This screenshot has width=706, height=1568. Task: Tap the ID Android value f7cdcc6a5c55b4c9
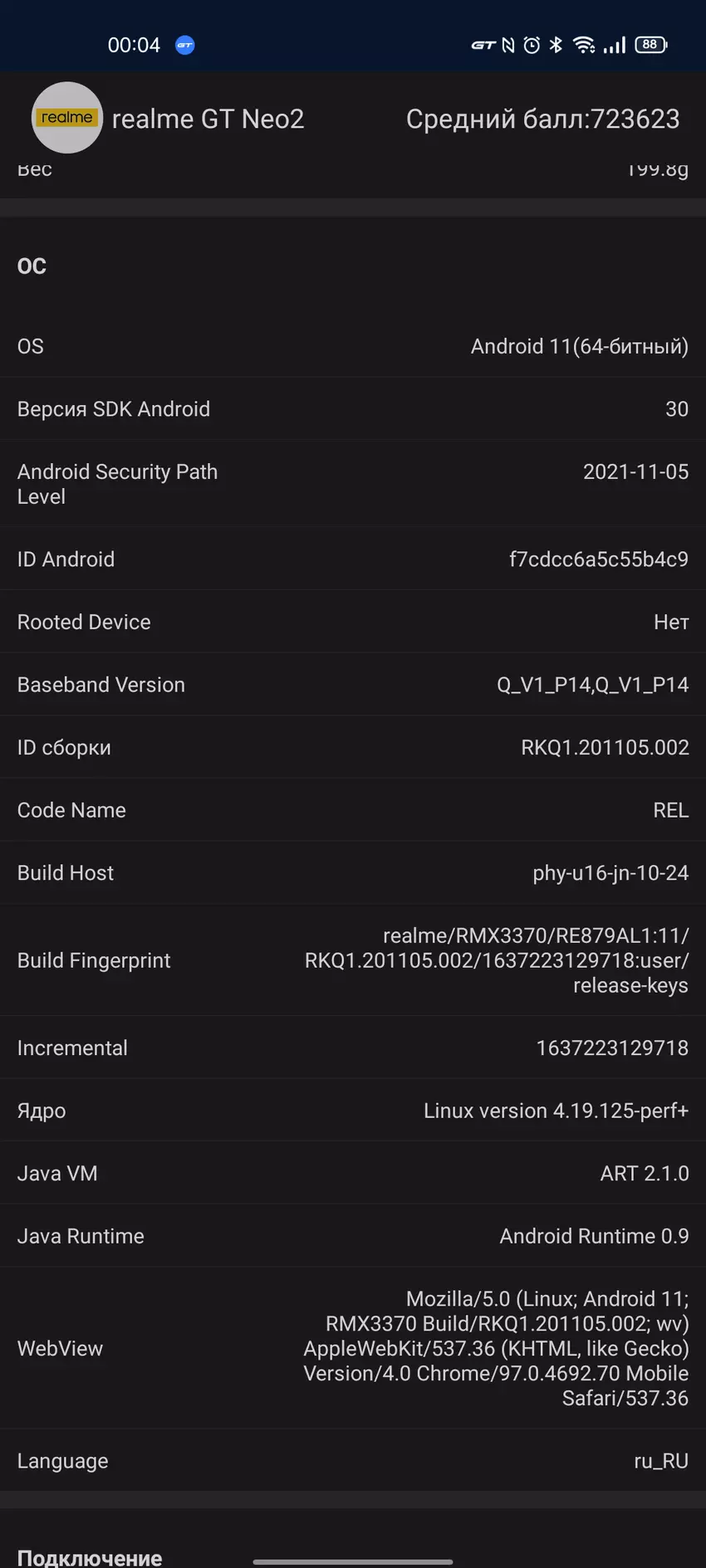point(598,559)
